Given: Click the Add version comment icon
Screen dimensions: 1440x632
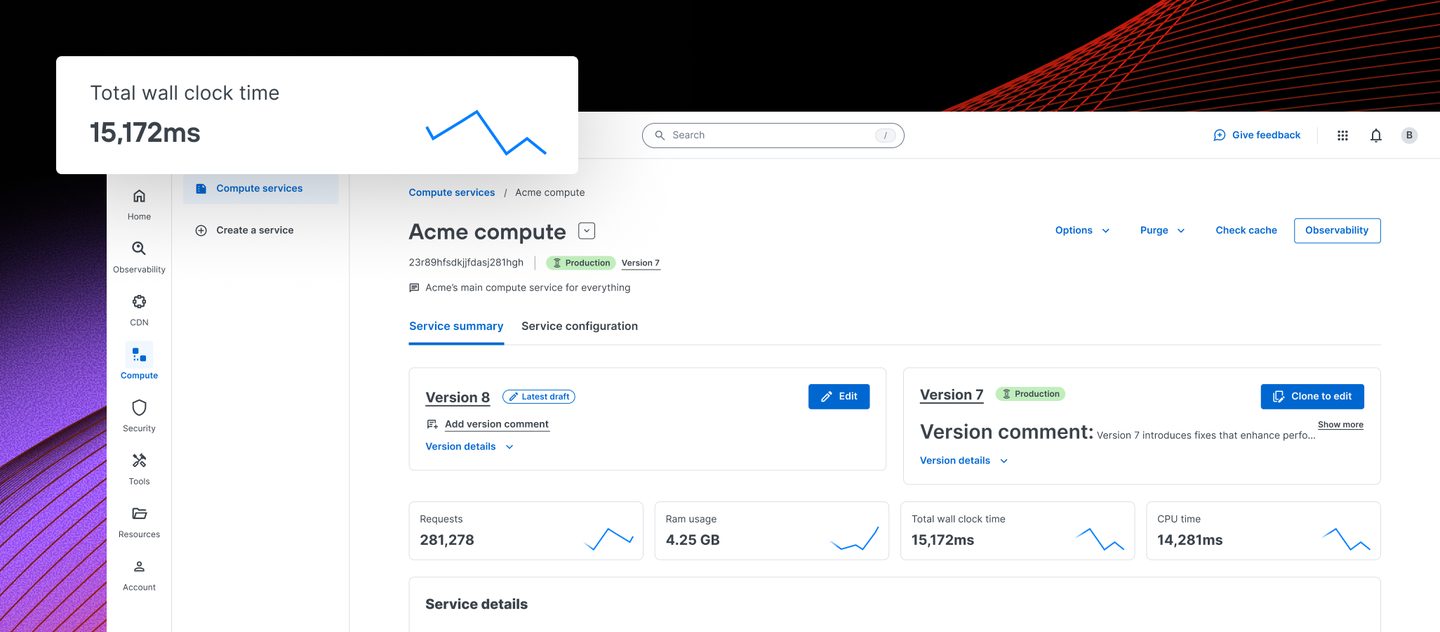Looking at the screenshot, I should (x=432, y=424).
